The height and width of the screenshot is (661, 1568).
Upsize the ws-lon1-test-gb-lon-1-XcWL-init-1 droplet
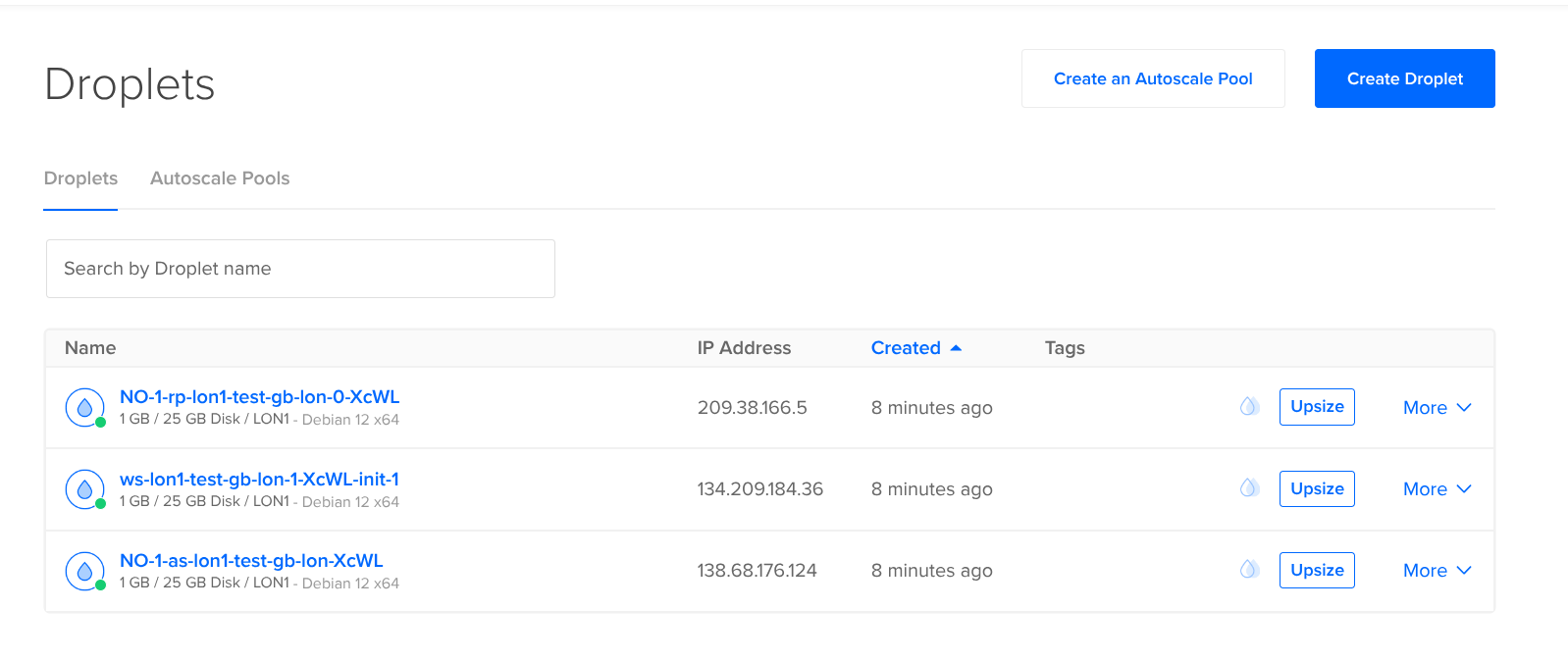click(x=1316, y=488)
